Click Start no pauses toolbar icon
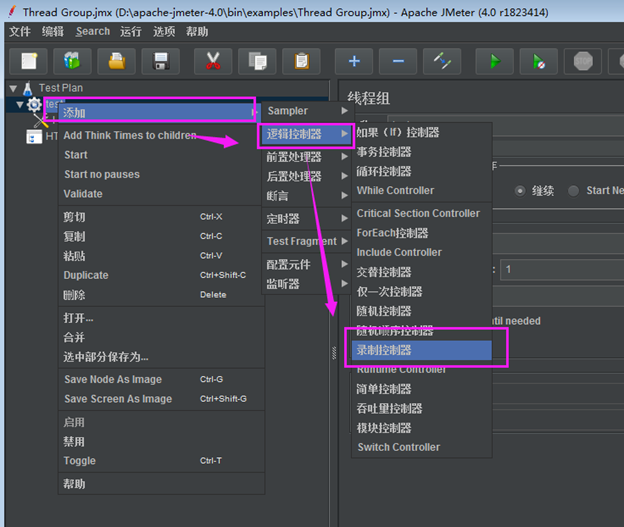624x527 pixels. [x=539, y=62]
